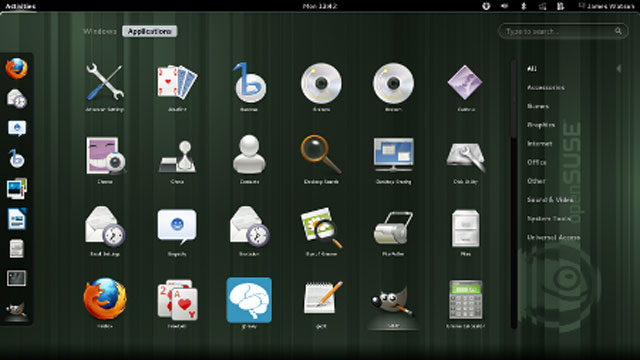Open the gedit text editor

[321, 303]
